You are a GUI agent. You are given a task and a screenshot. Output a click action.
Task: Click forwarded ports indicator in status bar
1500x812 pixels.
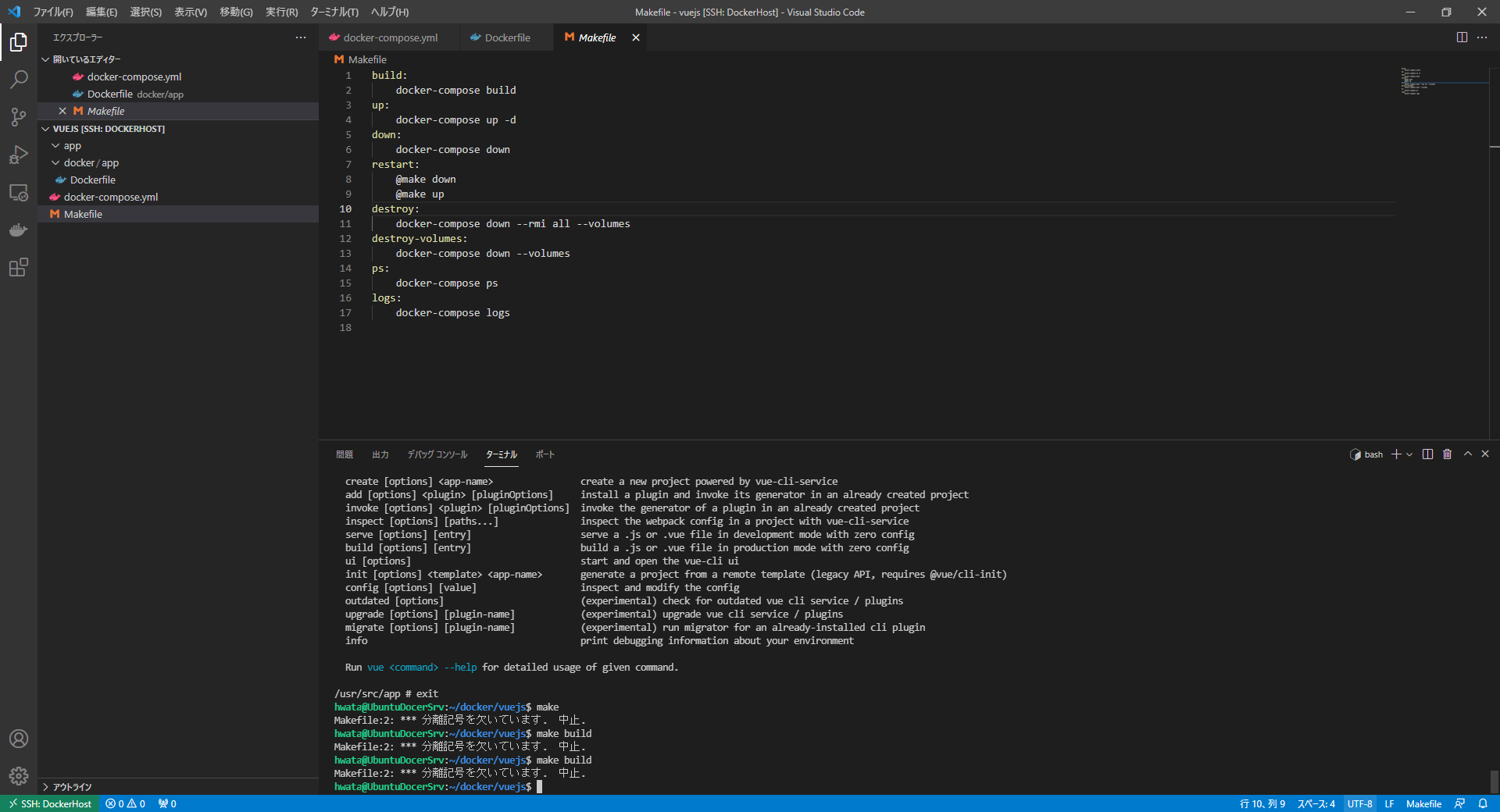point(167,803)
